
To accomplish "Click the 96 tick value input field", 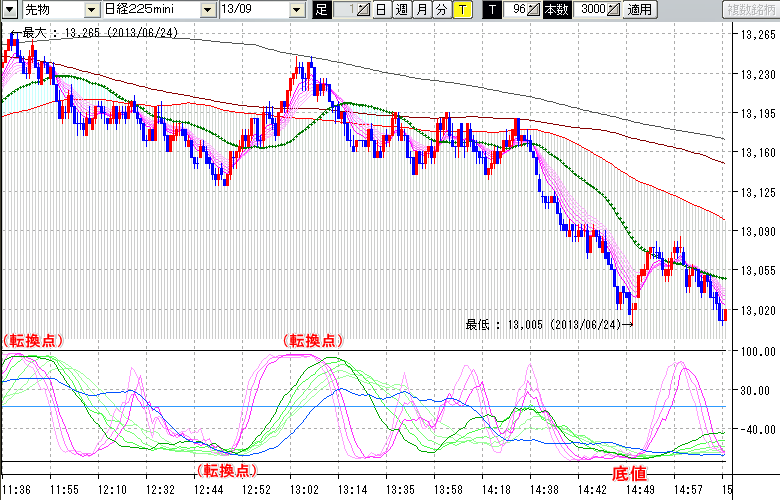I will point(516,10).
